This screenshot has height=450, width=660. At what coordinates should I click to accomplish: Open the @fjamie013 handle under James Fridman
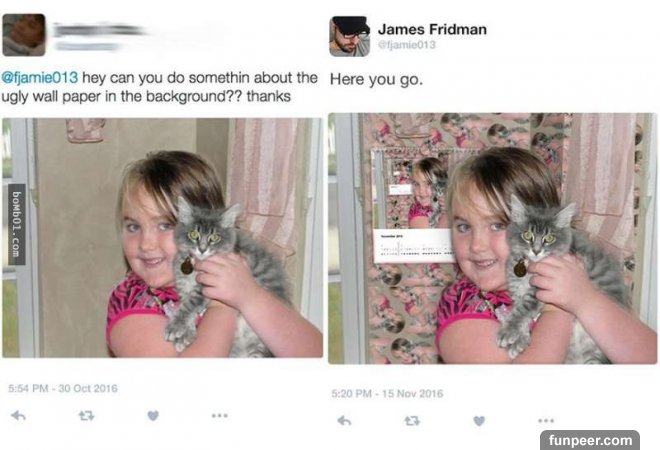(407, 45)
